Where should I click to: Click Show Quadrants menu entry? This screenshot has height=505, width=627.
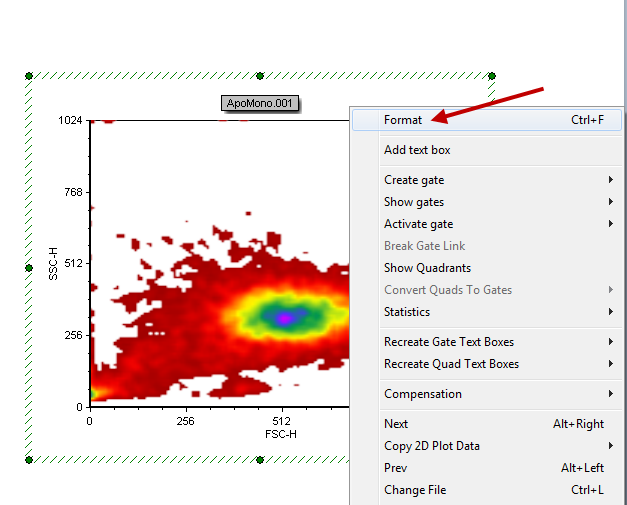pyautogui.click(x=427, y=268)
